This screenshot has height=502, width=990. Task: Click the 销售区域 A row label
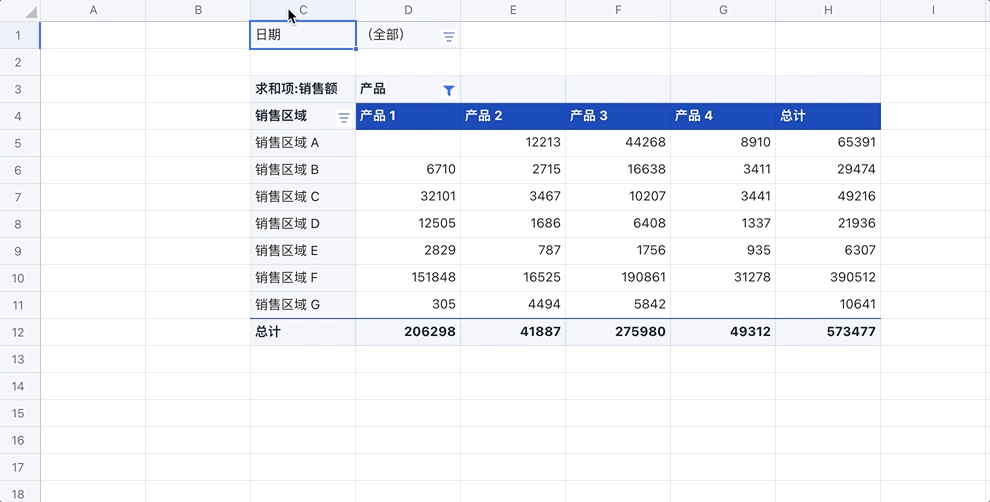(303, 143)
